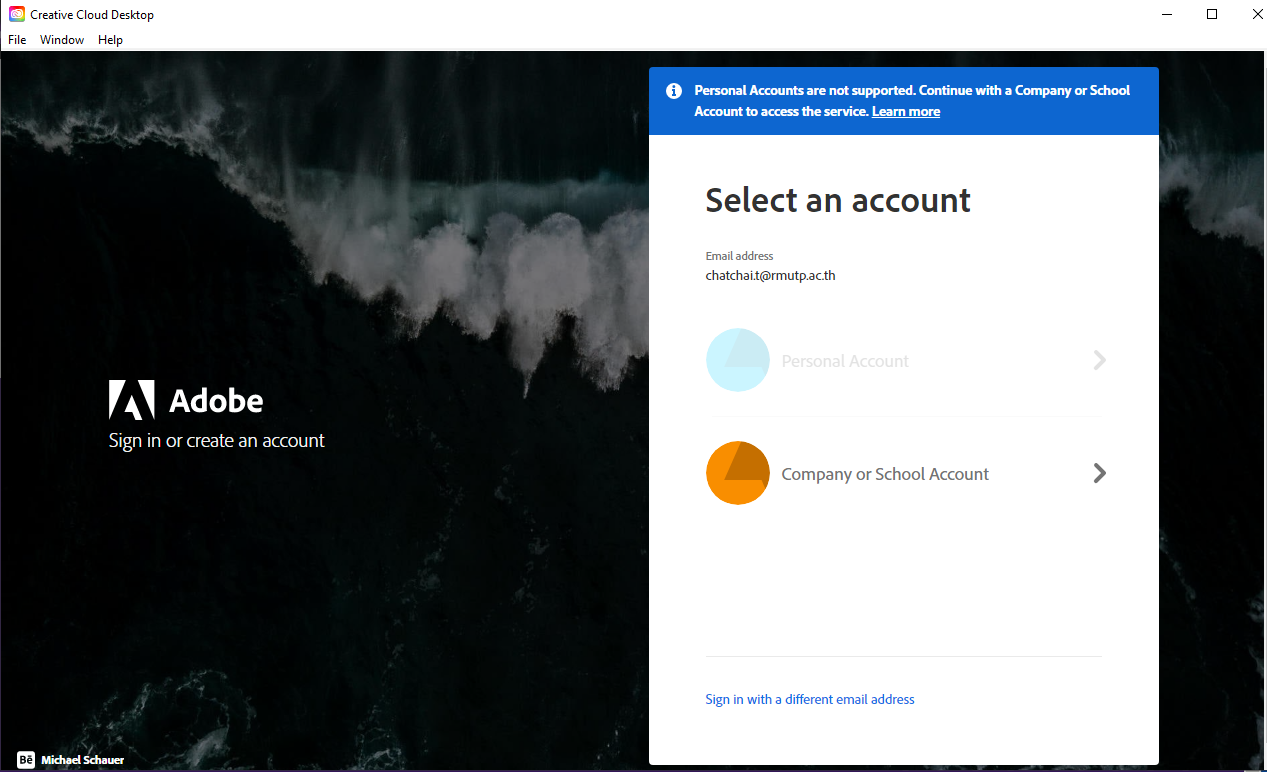This screenshot has height=772, width=1267.
Task: Open the Window menu
Action: tap(62, 40)
